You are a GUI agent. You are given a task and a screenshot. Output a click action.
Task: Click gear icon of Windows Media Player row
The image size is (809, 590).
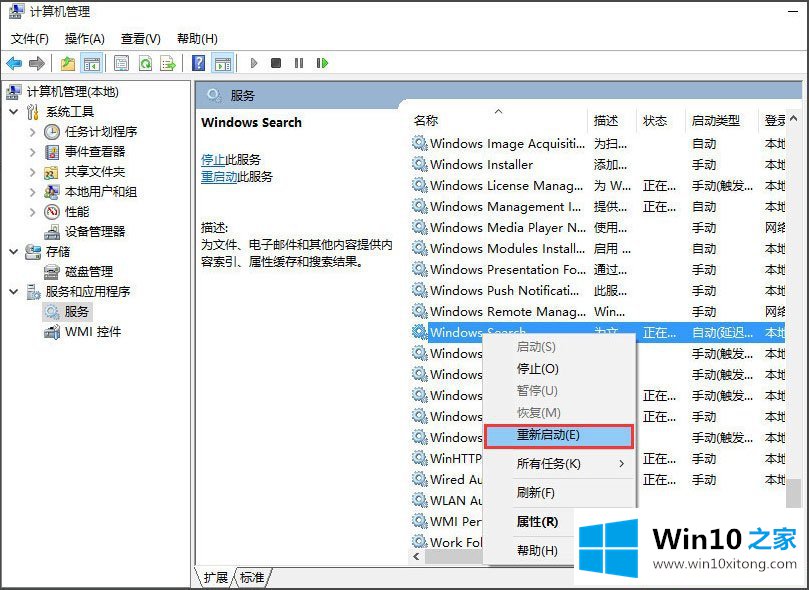(x=419, y=227)
